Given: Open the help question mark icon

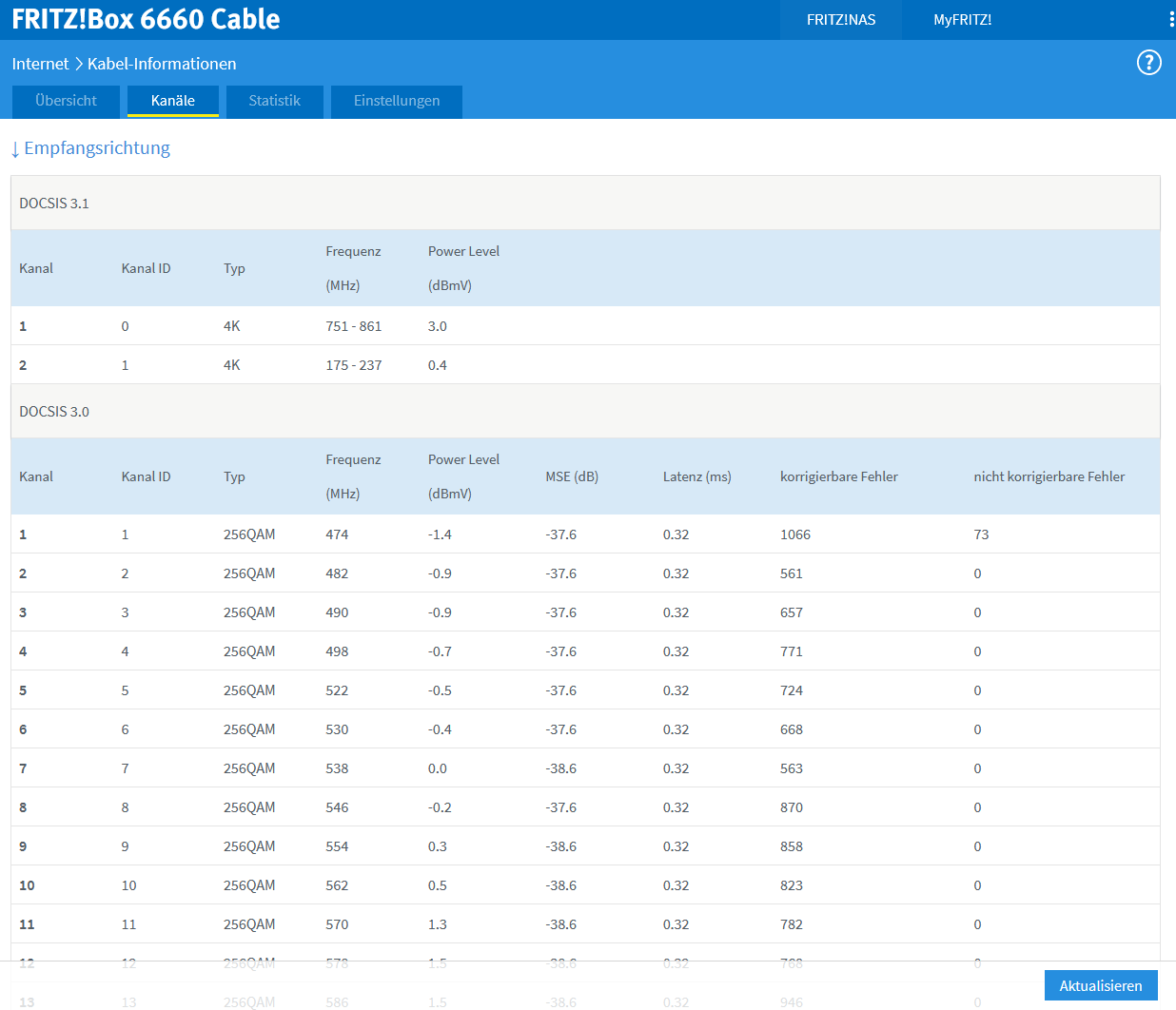Looking at the screenshot, I should (x=1149, y=63).
